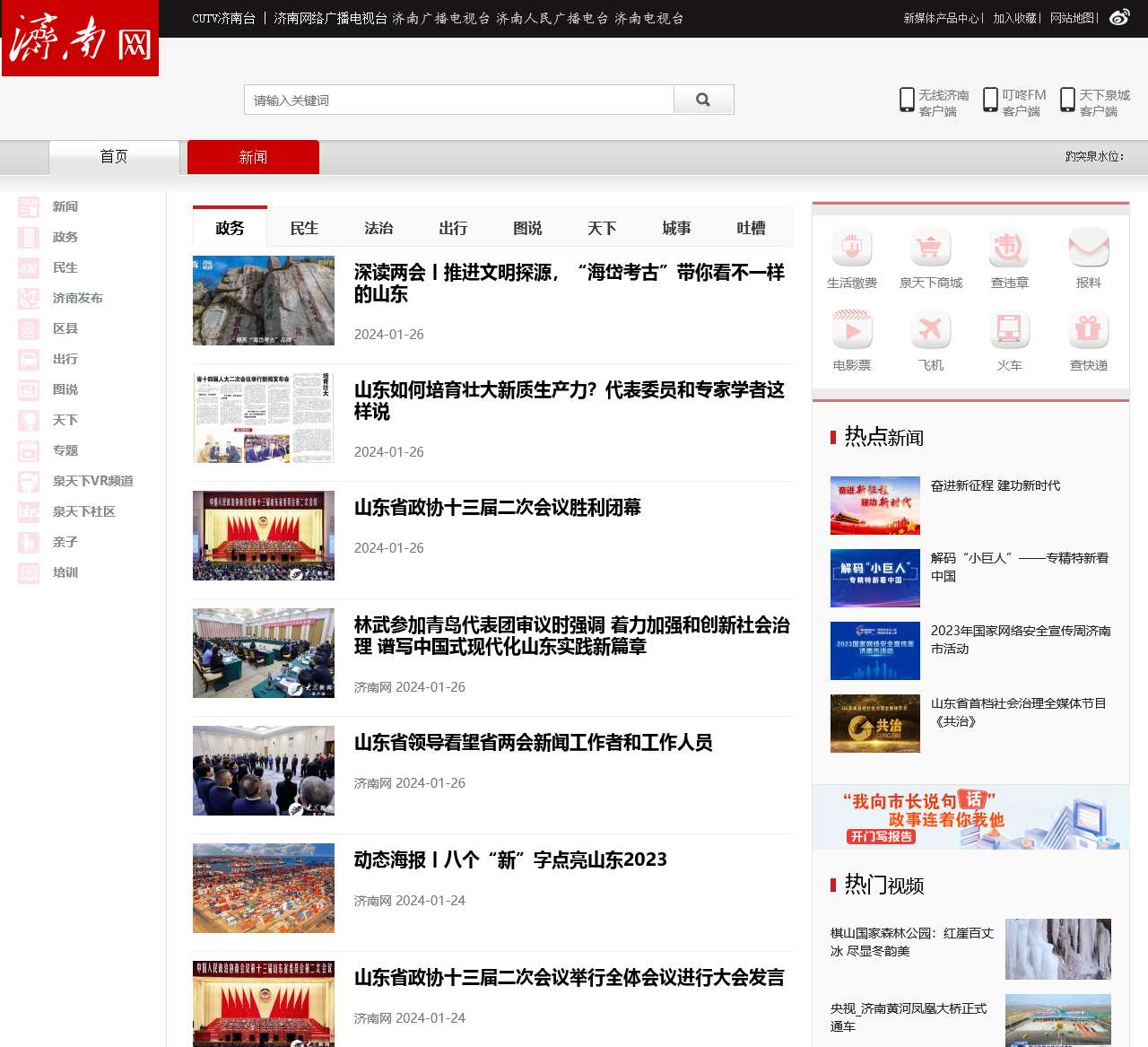Switch to the 民生 tab
This screenshot has height=1047, width=1148.
tap(304, 228)
